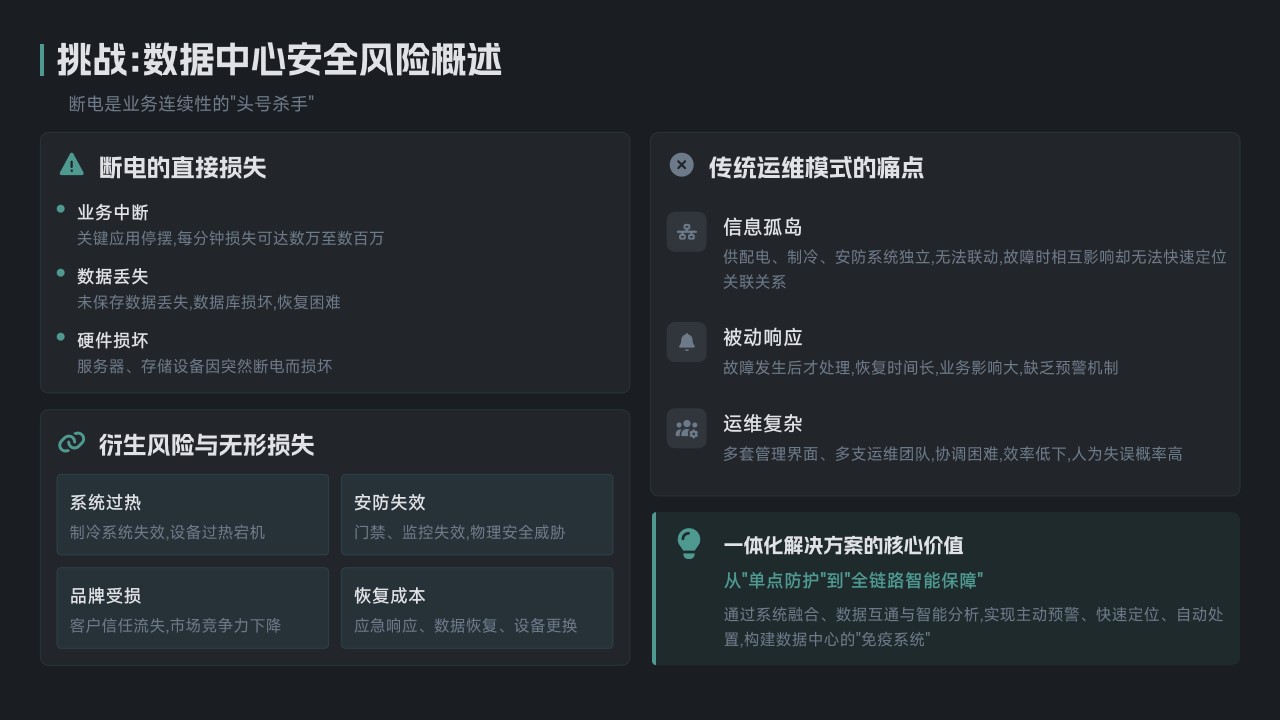This screenshot has height=720, width=1280.
Task: Click the network icon next to 信息孤岛
Action: pos(687,232)
